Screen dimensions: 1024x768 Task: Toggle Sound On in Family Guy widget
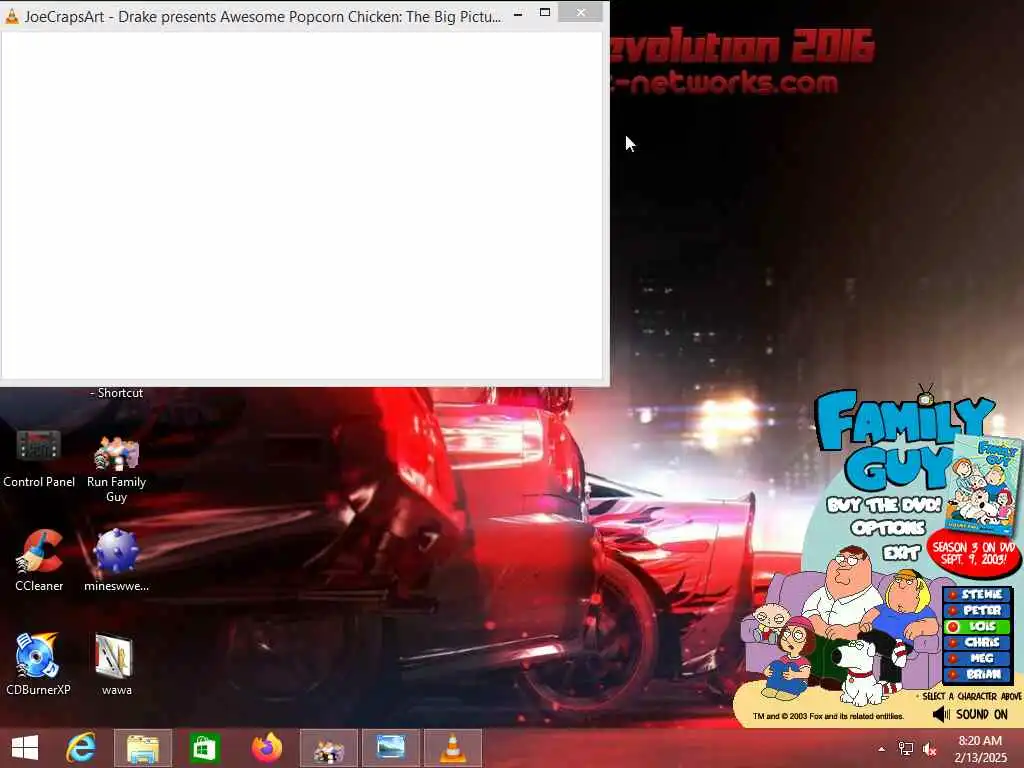click(x=970, y=714)
